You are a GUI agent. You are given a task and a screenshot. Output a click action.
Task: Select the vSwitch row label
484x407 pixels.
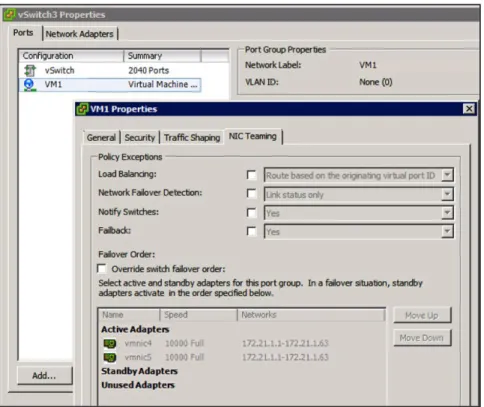[60, 70]
